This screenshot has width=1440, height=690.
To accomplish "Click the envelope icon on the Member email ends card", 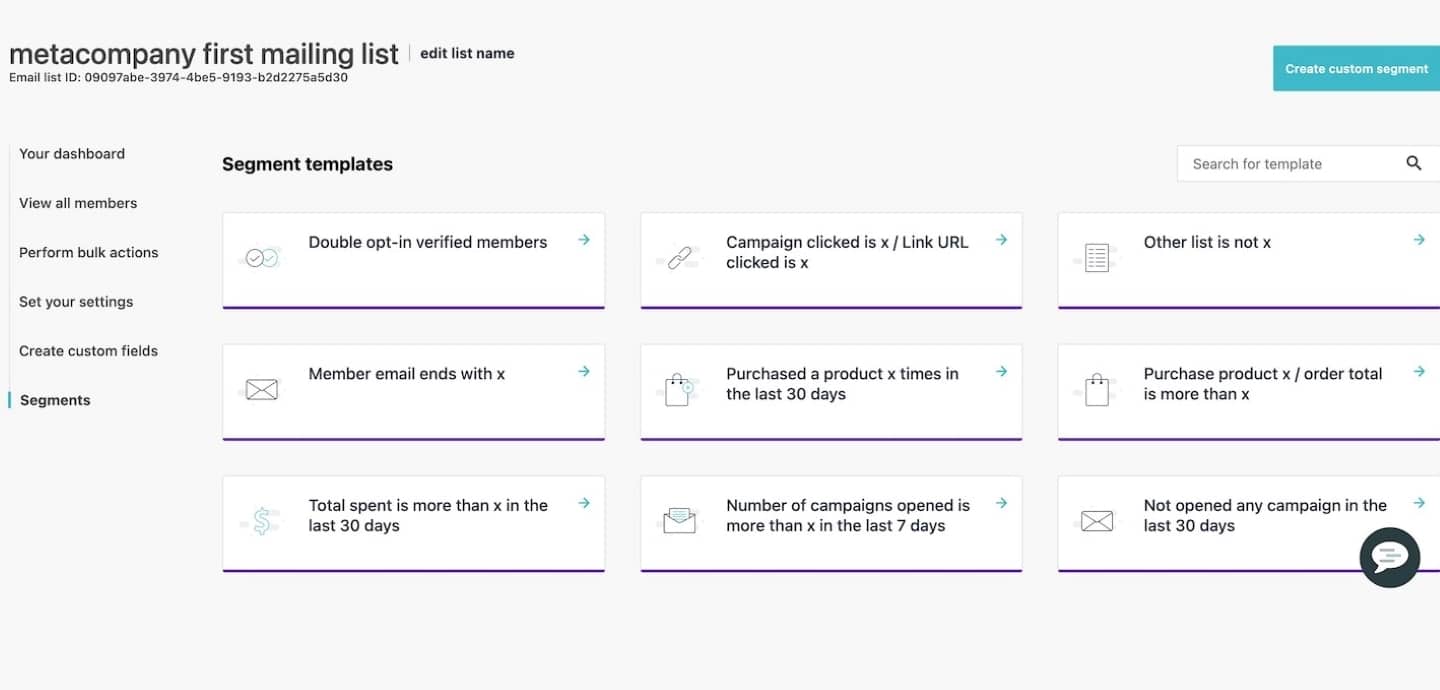I will click(261, 390).
